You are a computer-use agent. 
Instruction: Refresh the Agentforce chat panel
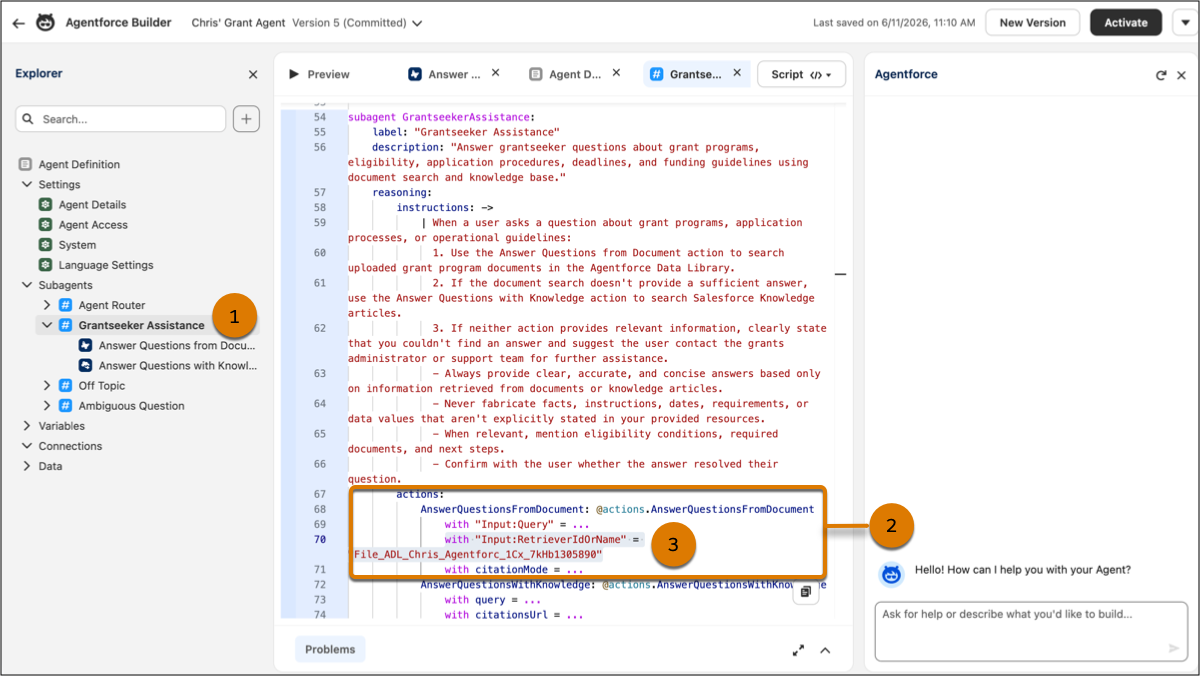[x=1161, y=75]
